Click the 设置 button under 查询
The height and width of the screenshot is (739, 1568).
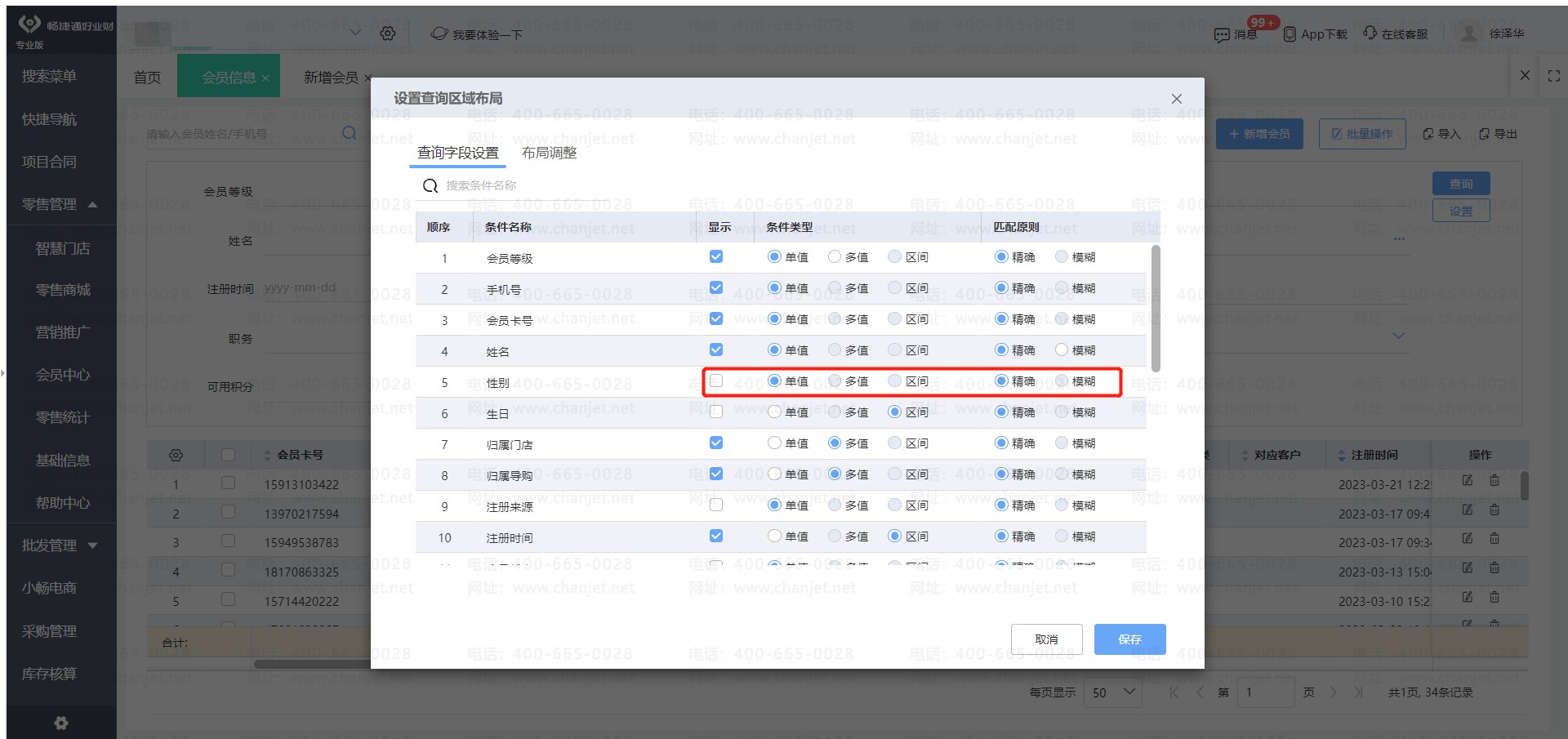(1461, 211)
